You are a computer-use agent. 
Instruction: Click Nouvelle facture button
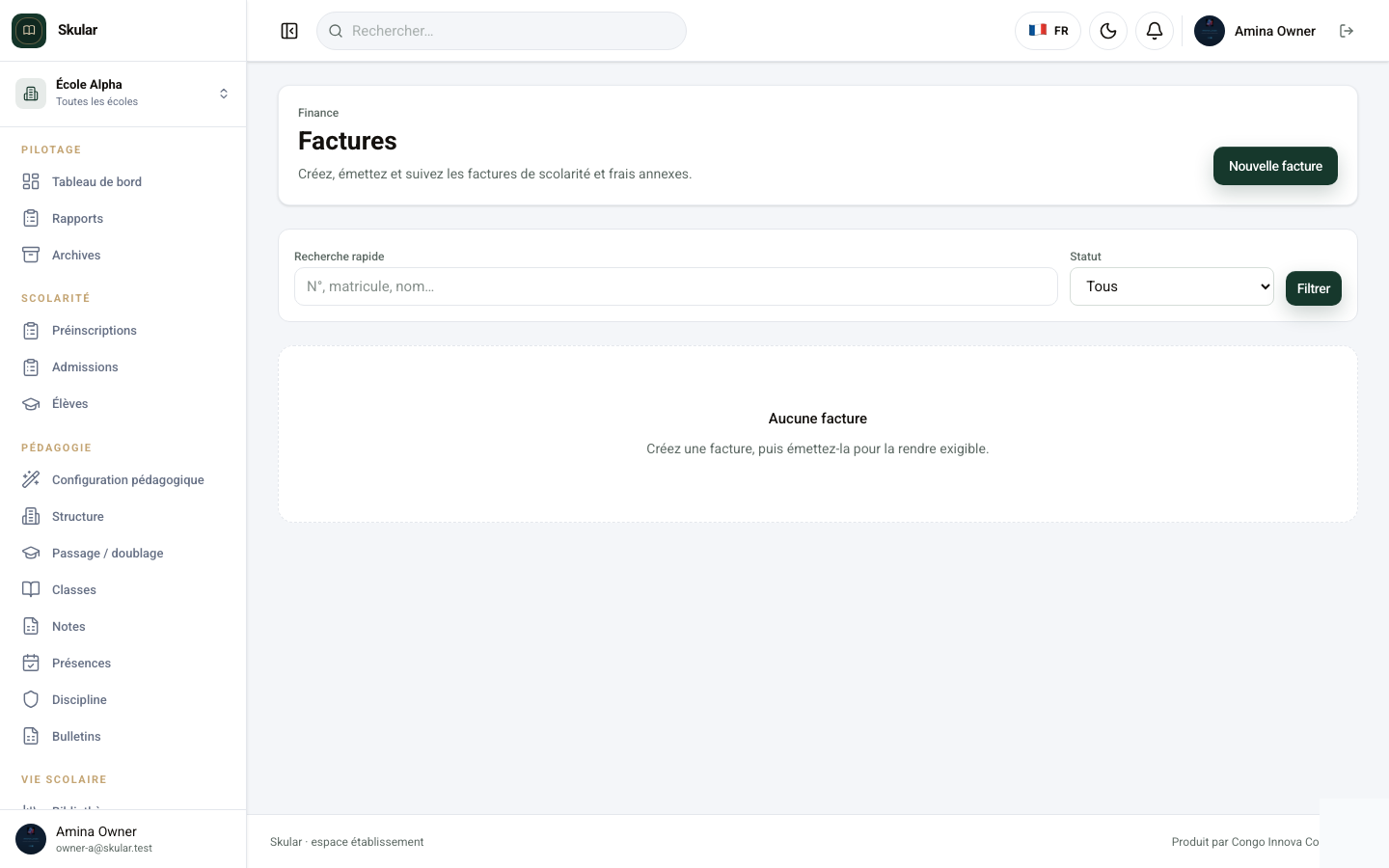[x=1275, y=166]
